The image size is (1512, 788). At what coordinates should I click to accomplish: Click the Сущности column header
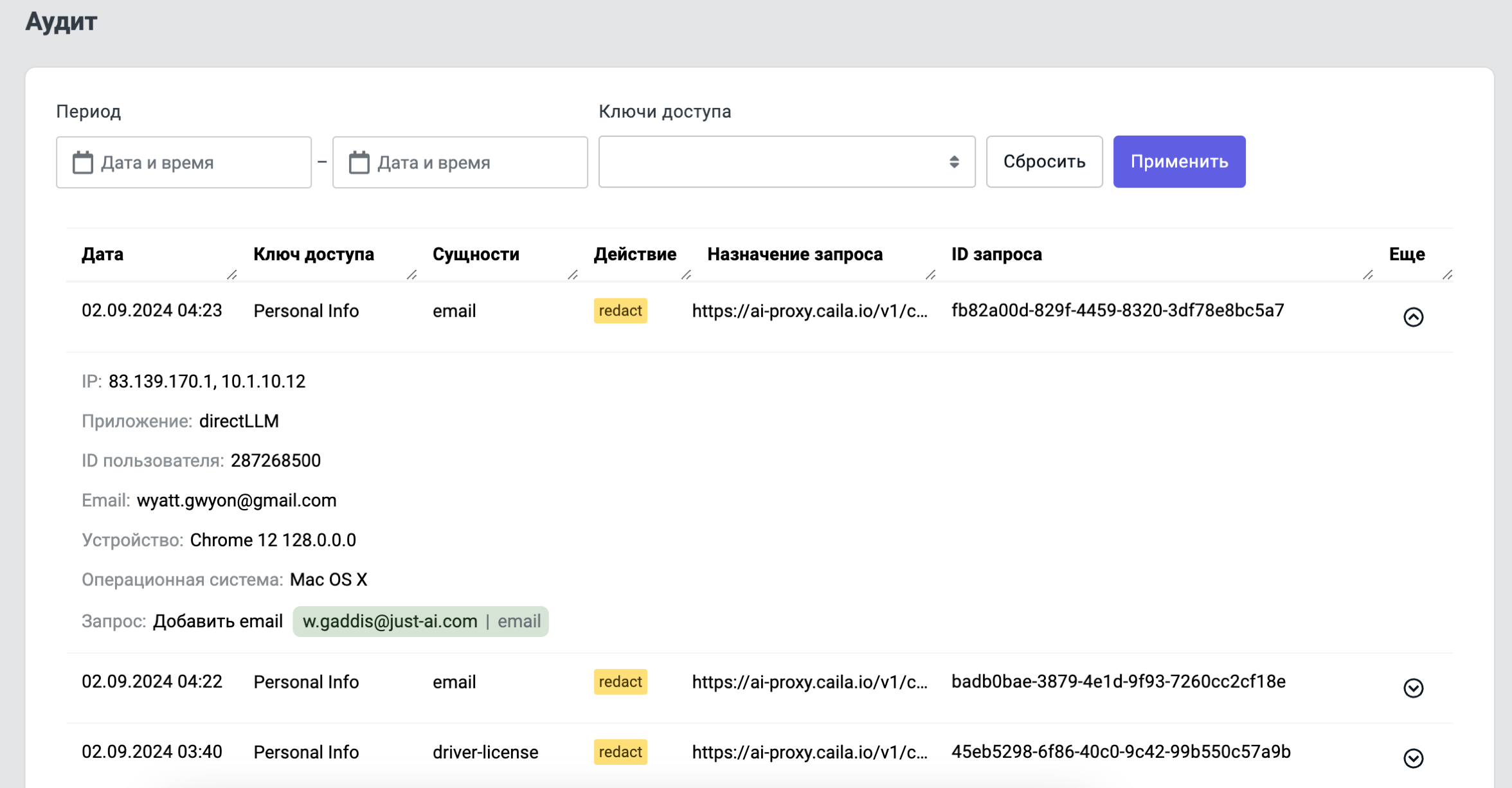coord(476,255)
